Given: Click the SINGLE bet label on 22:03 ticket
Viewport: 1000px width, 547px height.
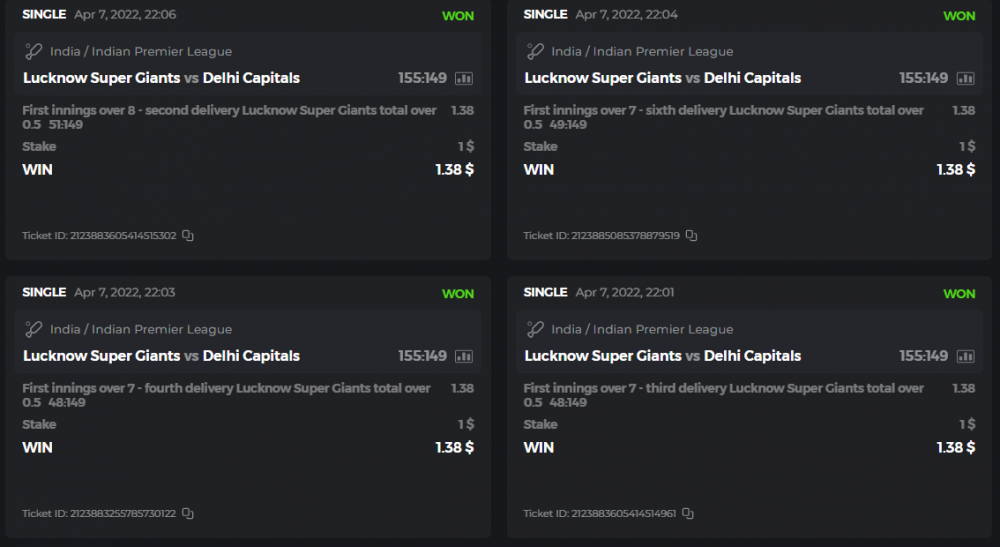Looking at the screenshot, I should (x=44, y=293).
